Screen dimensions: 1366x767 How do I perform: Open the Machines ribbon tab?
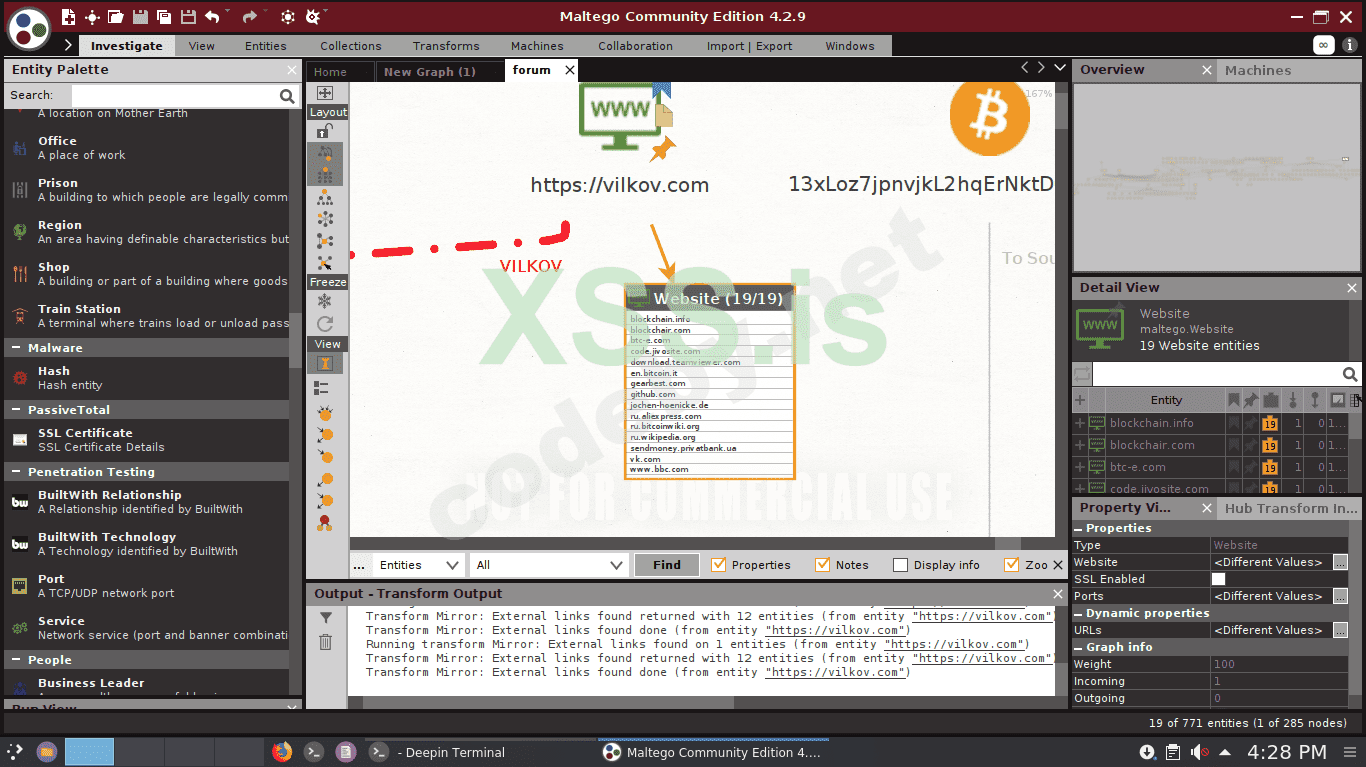click(x=537, y=46)
